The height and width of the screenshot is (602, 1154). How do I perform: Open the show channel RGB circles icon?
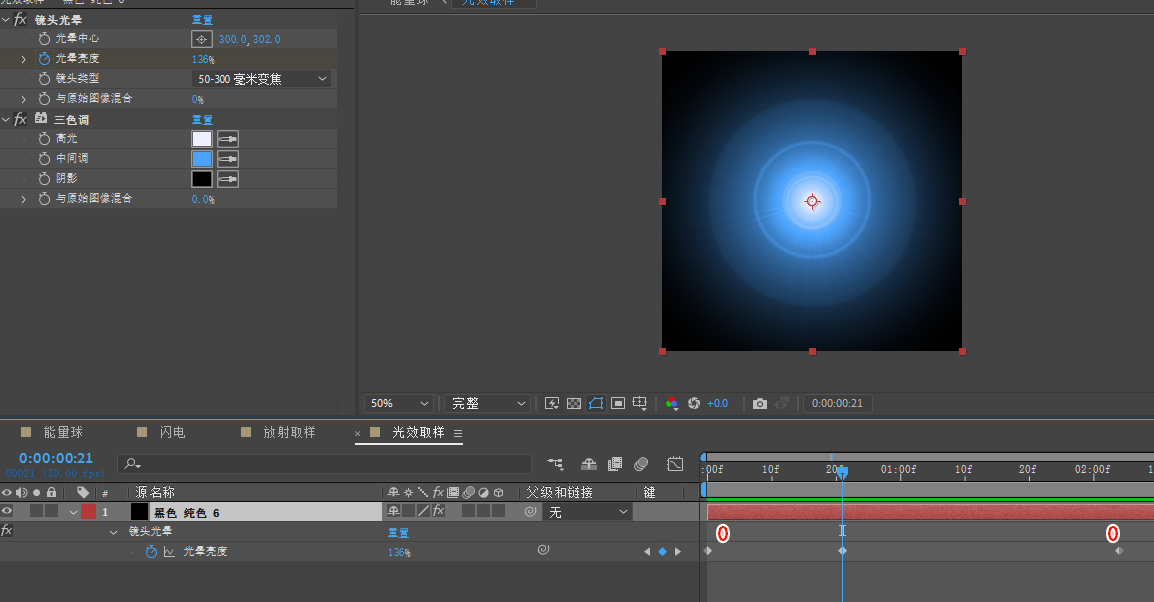pyautogui.click(x=671, y=403)
